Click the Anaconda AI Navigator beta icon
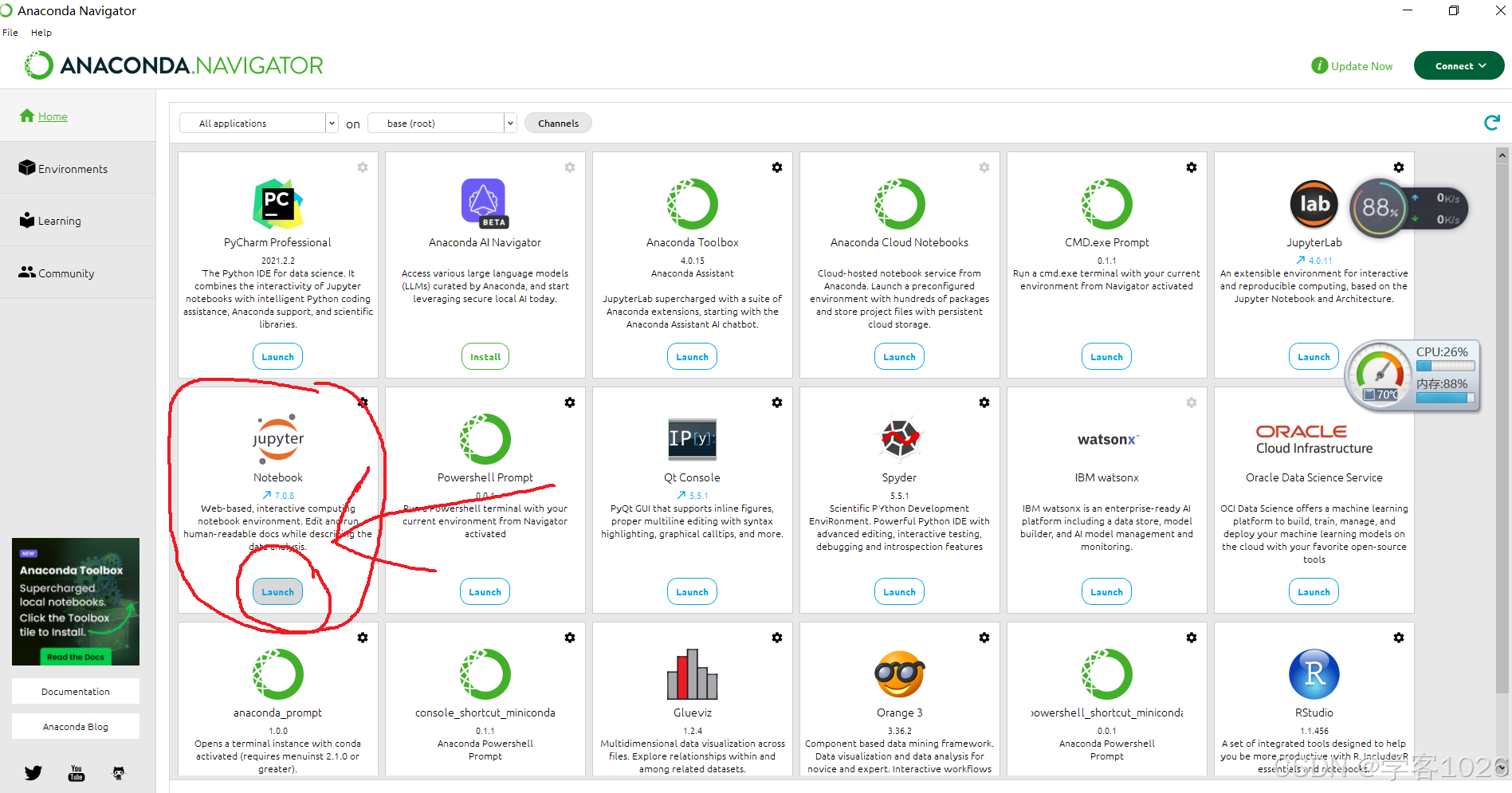 485,203
